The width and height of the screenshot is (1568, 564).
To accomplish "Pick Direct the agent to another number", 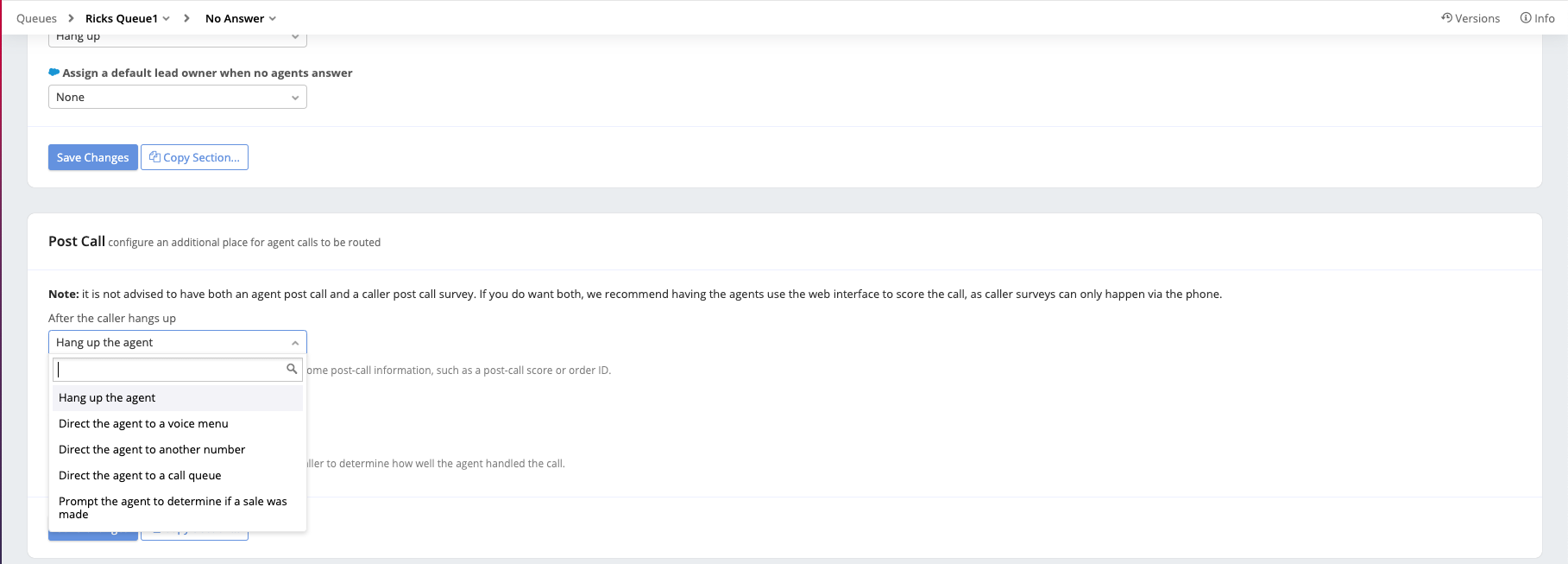I will point(152,450).
